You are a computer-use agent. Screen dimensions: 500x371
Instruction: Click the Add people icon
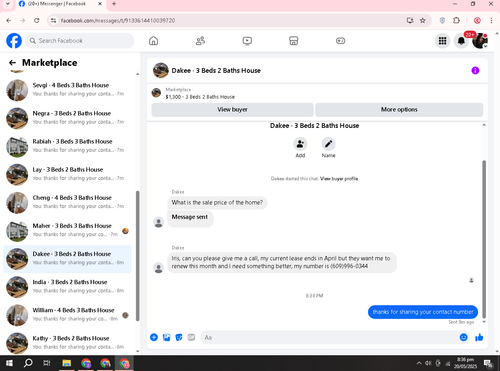pos(300,144)
